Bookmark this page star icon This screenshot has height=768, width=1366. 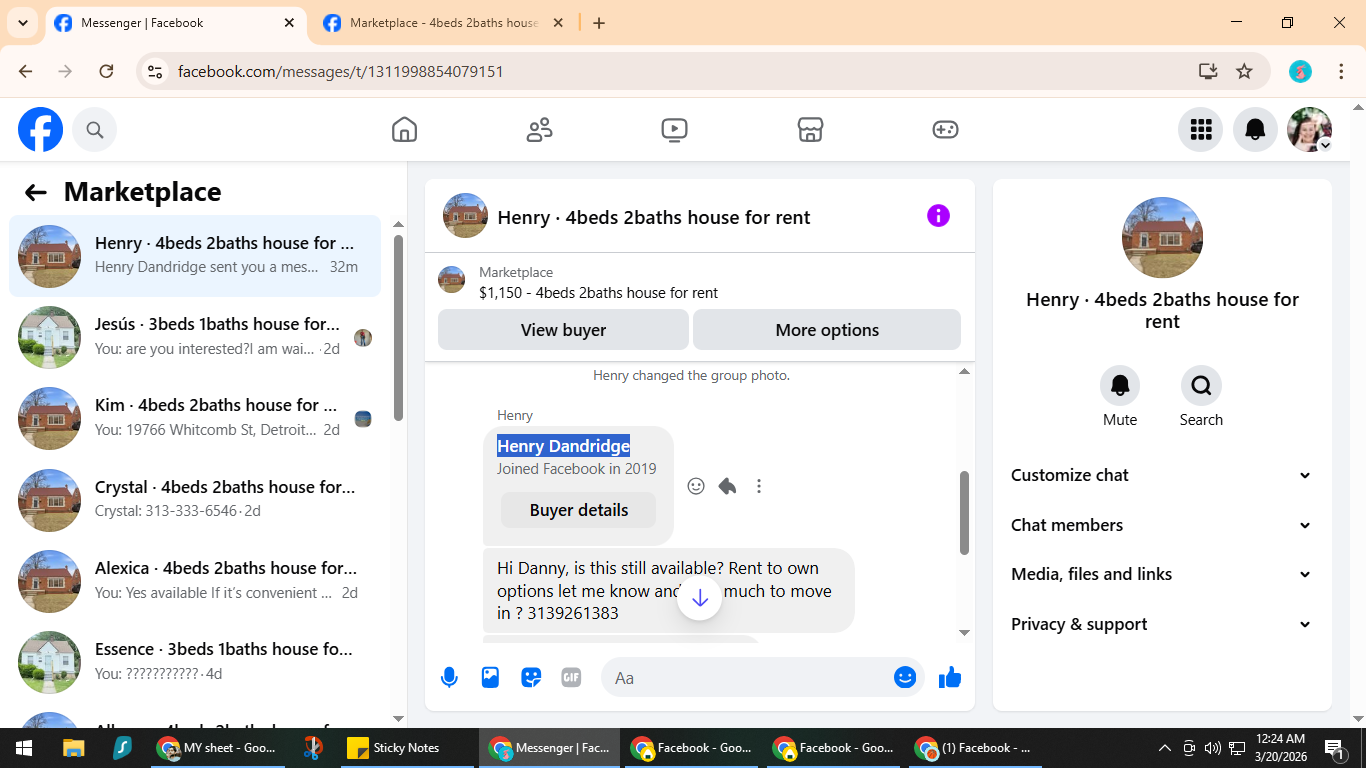coord(1244,71)
